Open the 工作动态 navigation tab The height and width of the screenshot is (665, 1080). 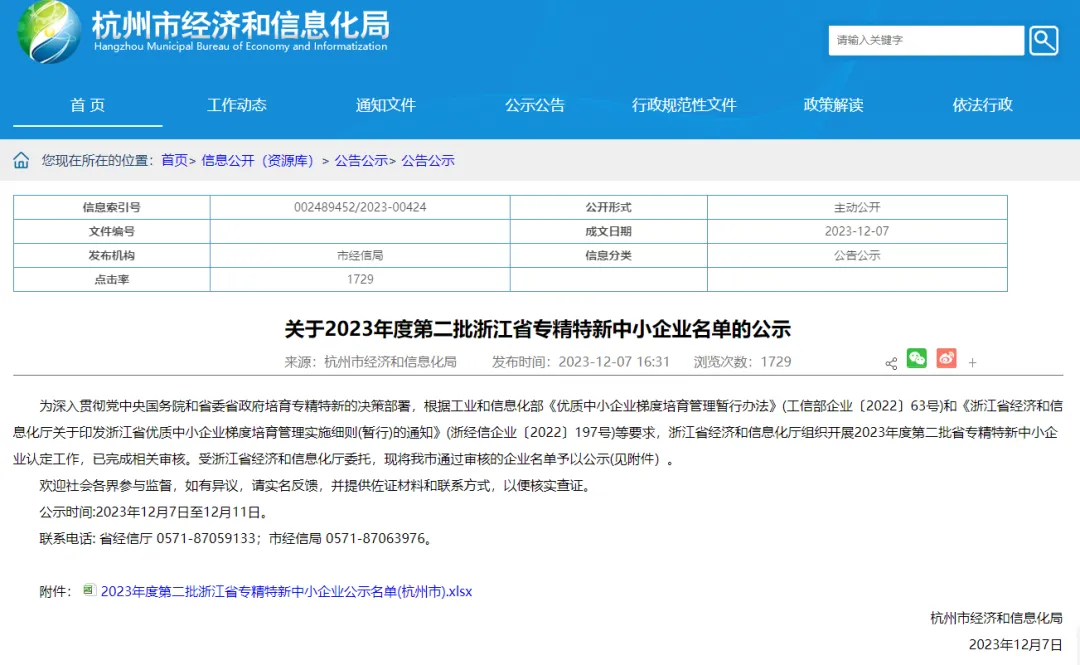pyautogui.click(x=237, y=105)
